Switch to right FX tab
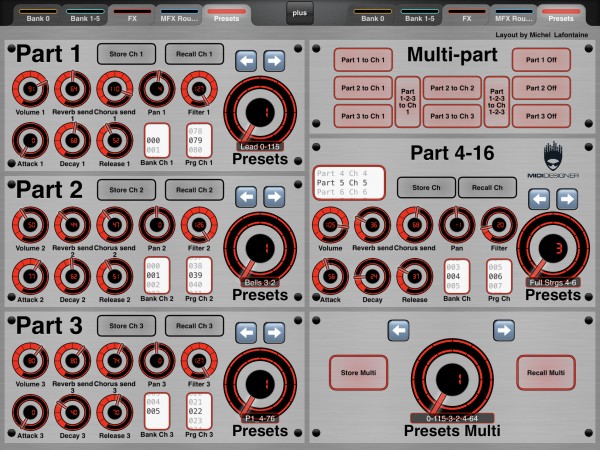 466,15
